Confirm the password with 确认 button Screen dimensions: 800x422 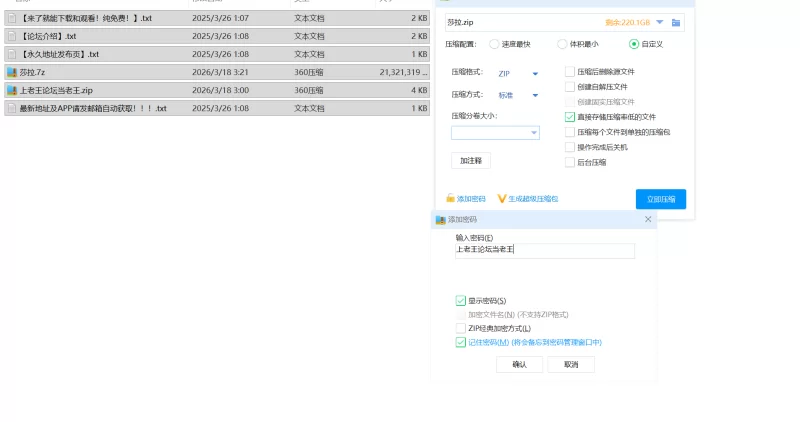[519, 365]
